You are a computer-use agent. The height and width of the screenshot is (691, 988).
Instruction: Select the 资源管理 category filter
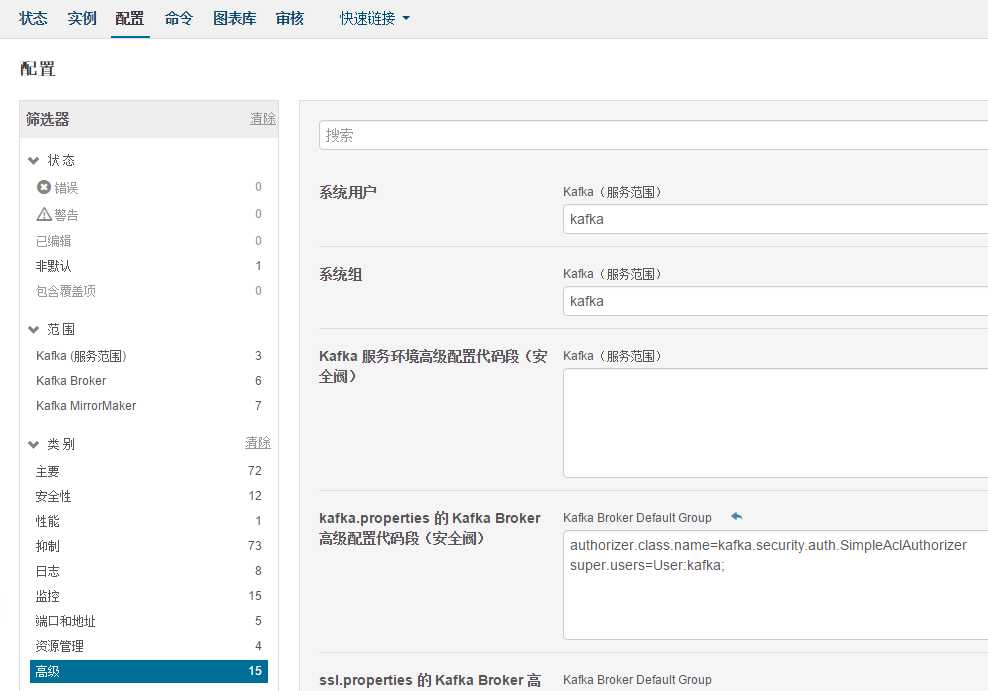[149, 646]
